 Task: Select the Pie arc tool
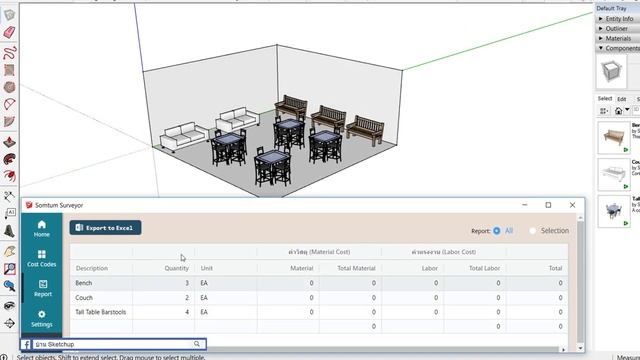point(9,122)
